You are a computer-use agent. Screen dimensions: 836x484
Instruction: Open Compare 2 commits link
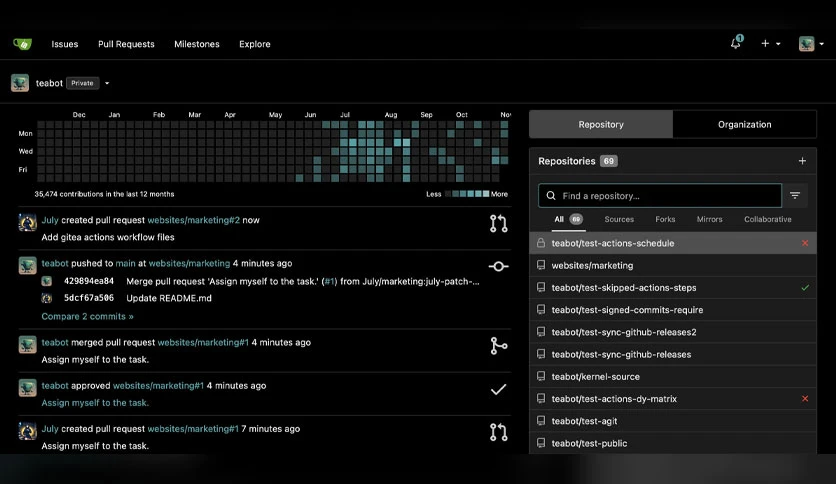click(87, 317)
